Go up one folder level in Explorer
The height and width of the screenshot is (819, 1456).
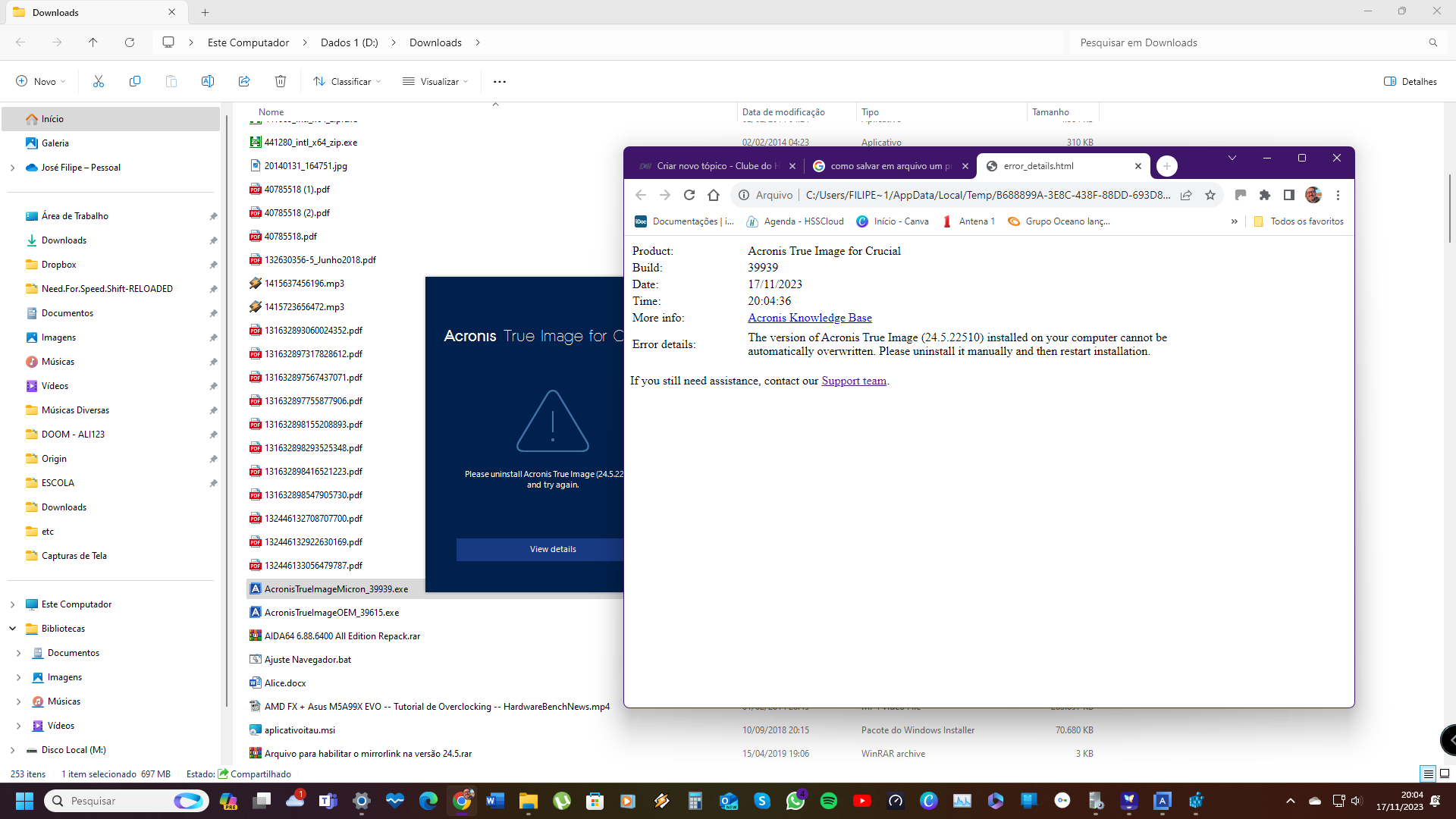coord(93,42)
